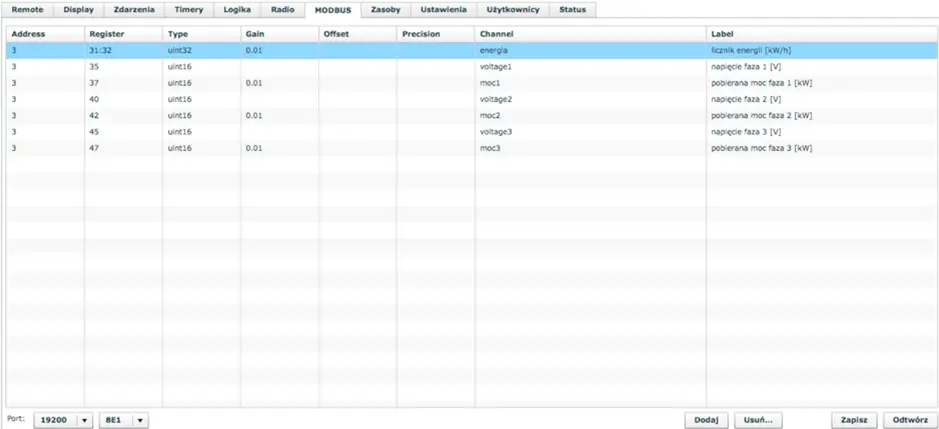Screen dimensions: 939x429
Task: Click the Channel column header
Action: pos(497,34)
